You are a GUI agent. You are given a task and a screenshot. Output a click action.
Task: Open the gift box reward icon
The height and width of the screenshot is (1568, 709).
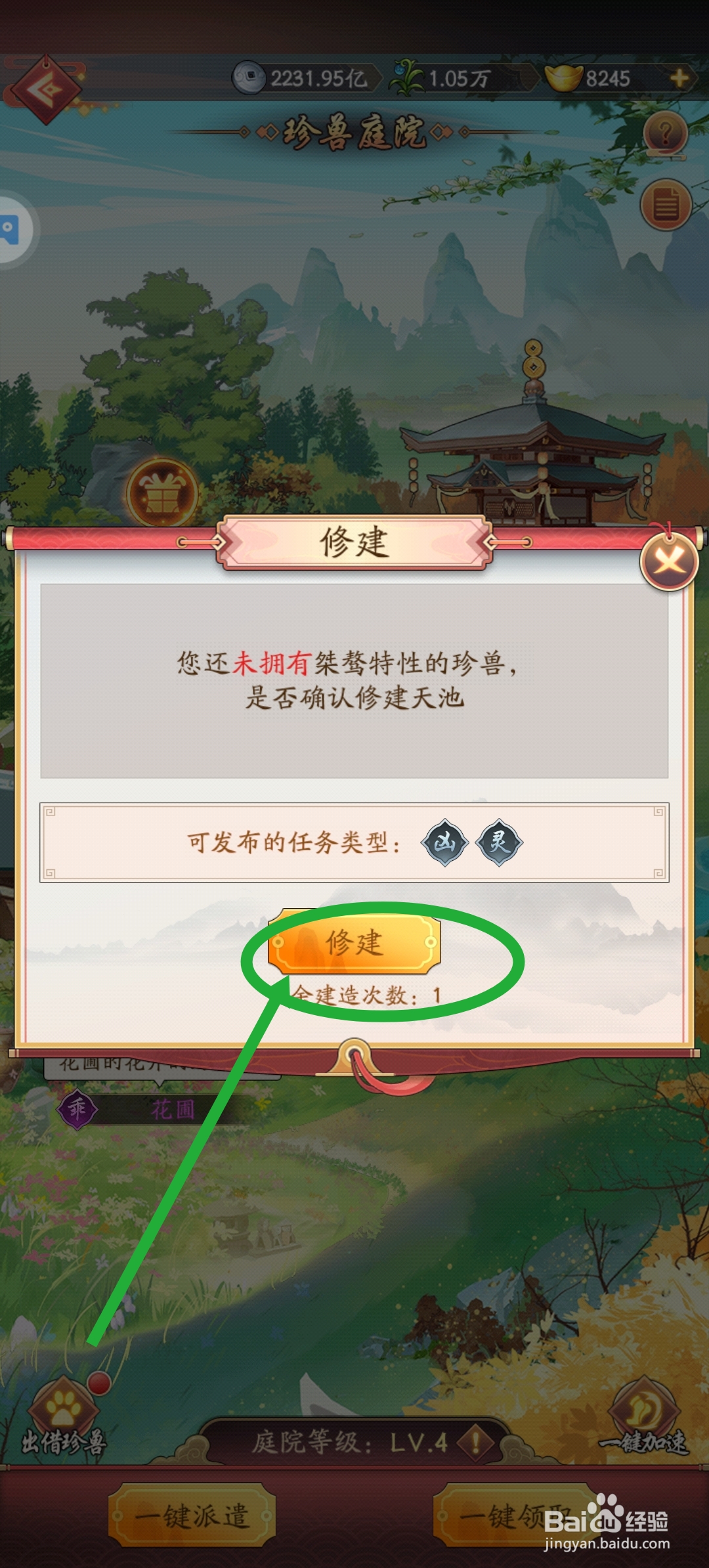coord(162,493)
